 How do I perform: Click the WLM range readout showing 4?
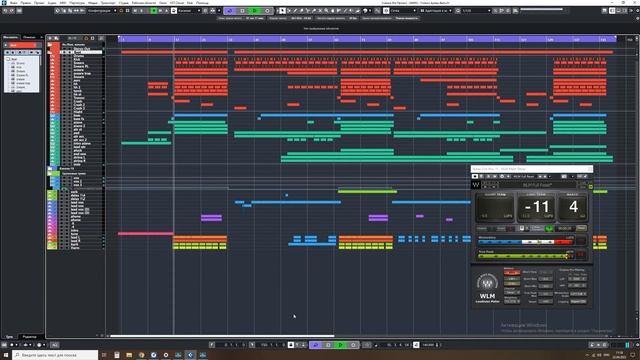(x=573, y=207)
